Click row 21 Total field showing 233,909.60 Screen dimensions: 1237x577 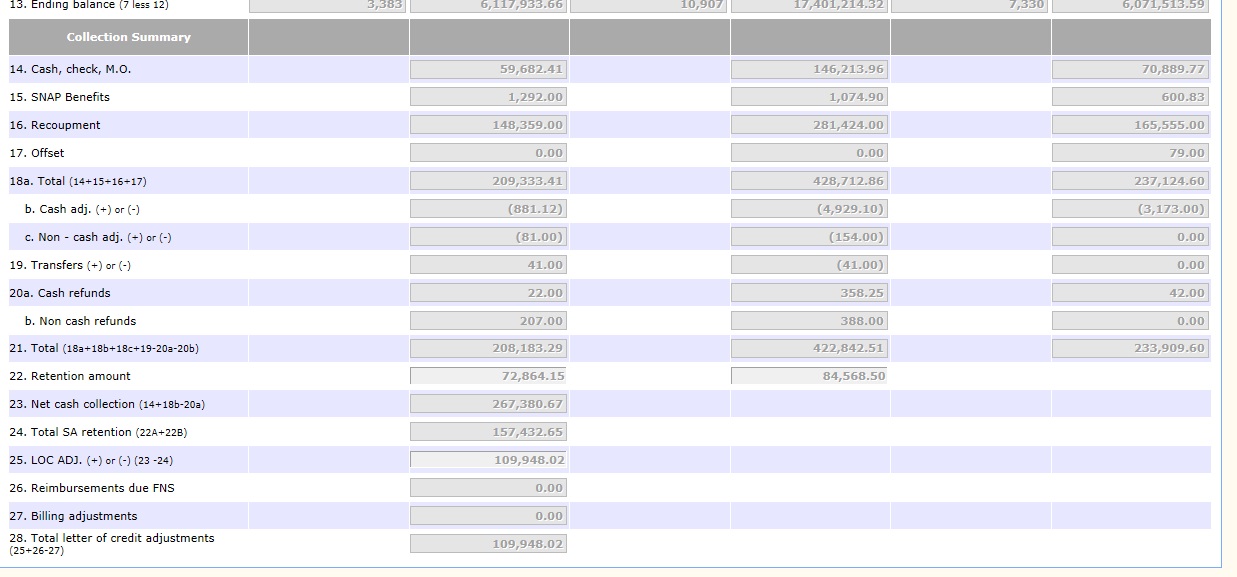pyautogui.click(x=1130, y=348)
